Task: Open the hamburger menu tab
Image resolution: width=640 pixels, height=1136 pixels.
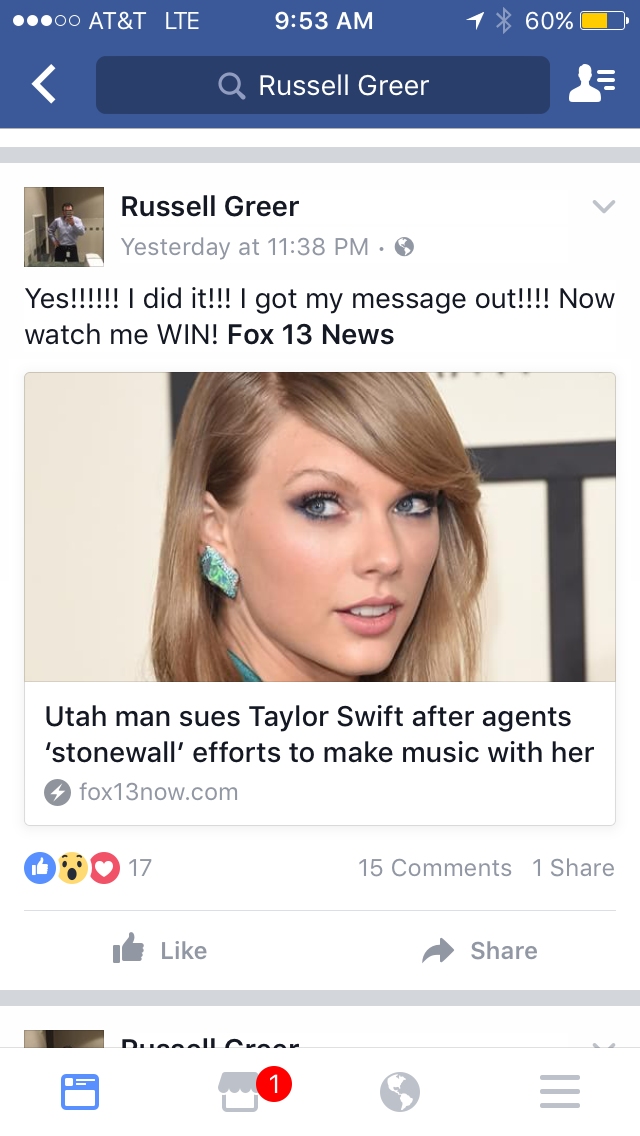Action: [560, 1092]
